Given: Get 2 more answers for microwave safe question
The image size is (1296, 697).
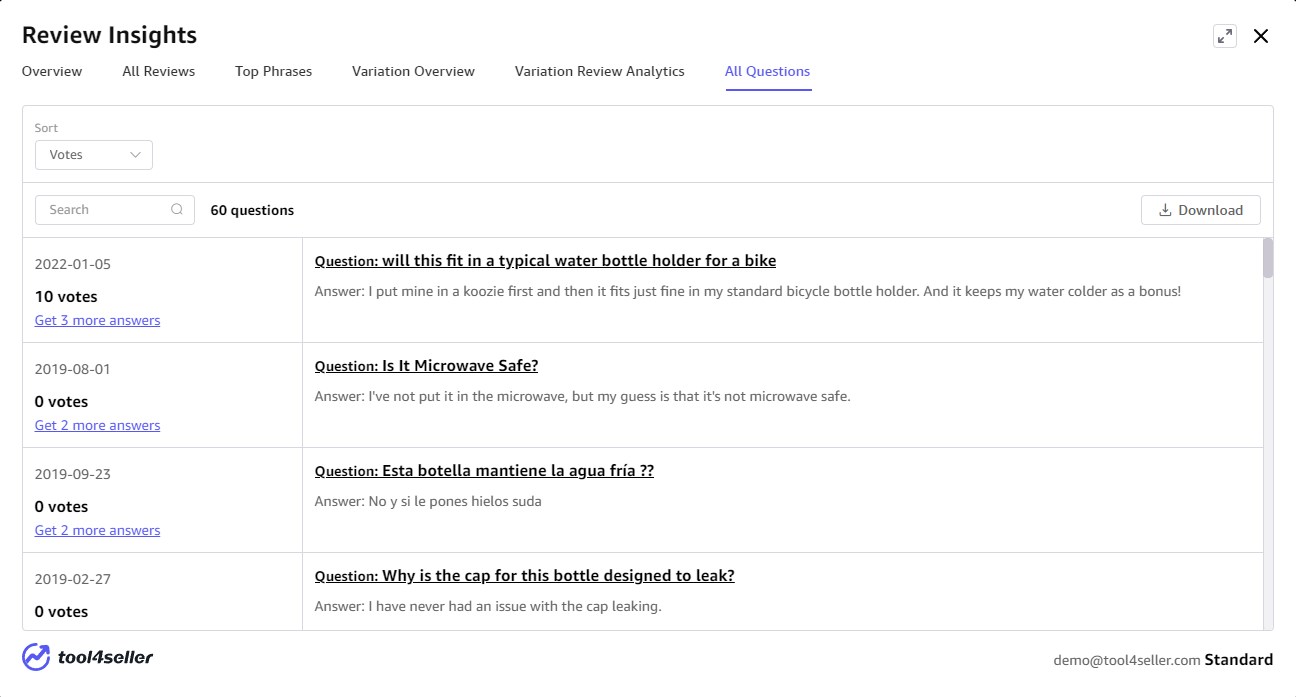Looking at the screenshot, I should 97,425.
